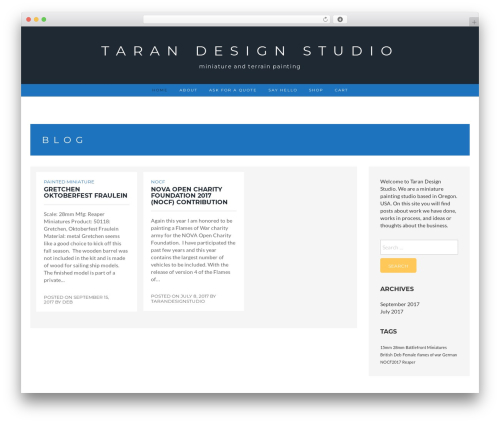Viewport: 500px width, 423px height.
Task: Click the green maximize window dot
Action: pyautogui.click(x=44, y=19)
